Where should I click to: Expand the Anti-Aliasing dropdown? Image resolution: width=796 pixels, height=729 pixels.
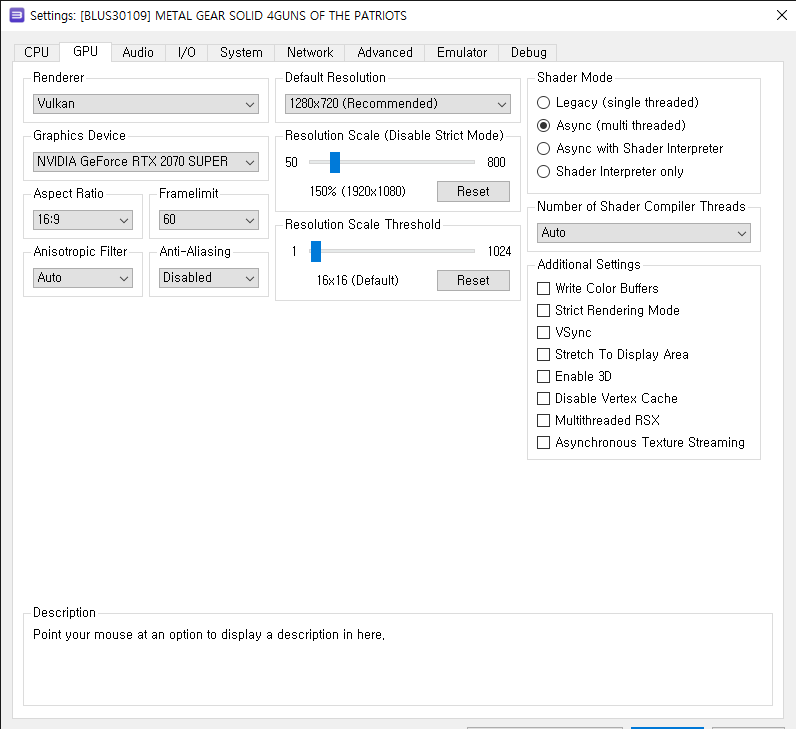(209, 278)
